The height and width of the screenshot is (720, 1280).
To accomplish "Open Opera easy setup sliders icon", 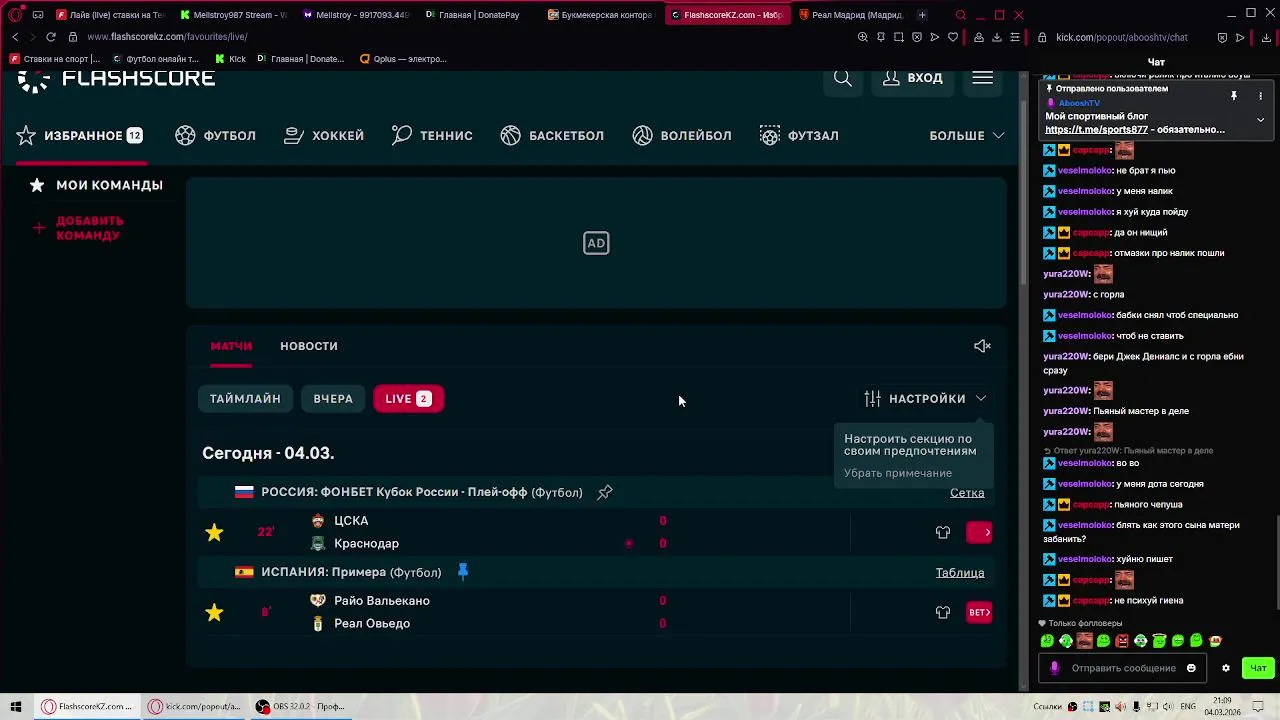I will pyautogui.click(x=1015, y=37).
